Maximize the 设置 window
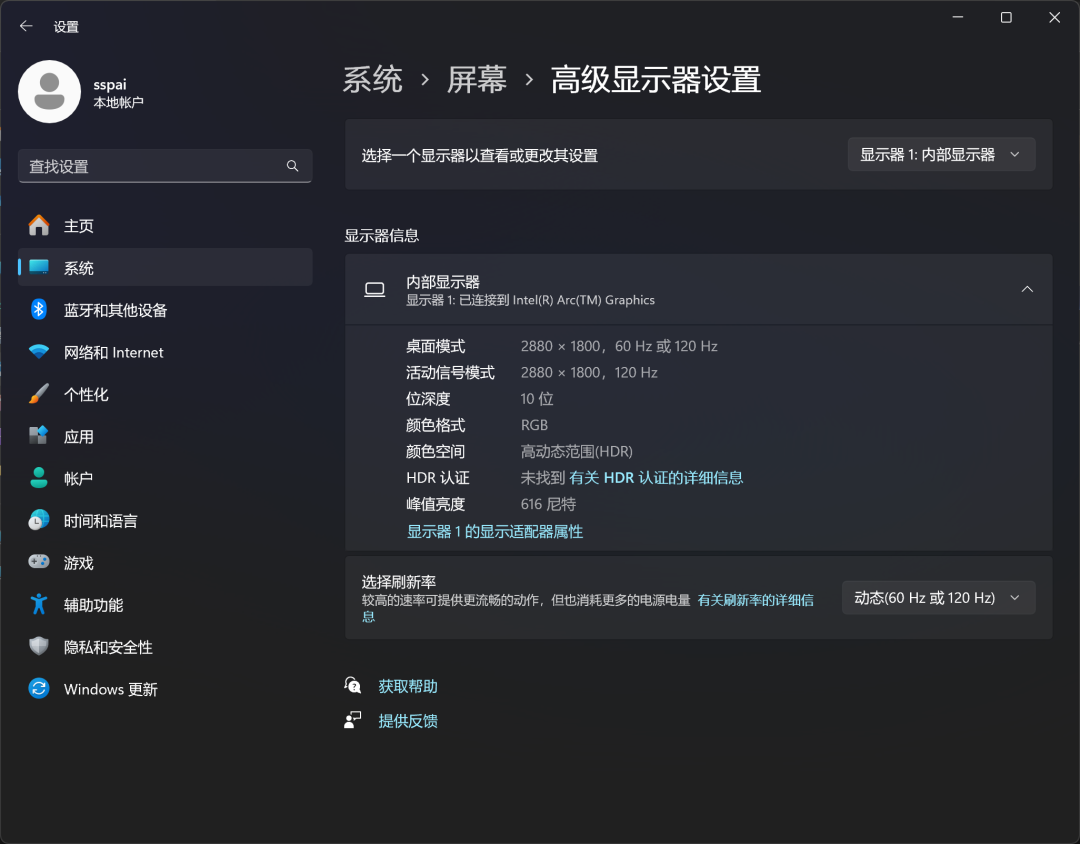The height and width of the screenshot is (844, 1080). [1006, 17]
